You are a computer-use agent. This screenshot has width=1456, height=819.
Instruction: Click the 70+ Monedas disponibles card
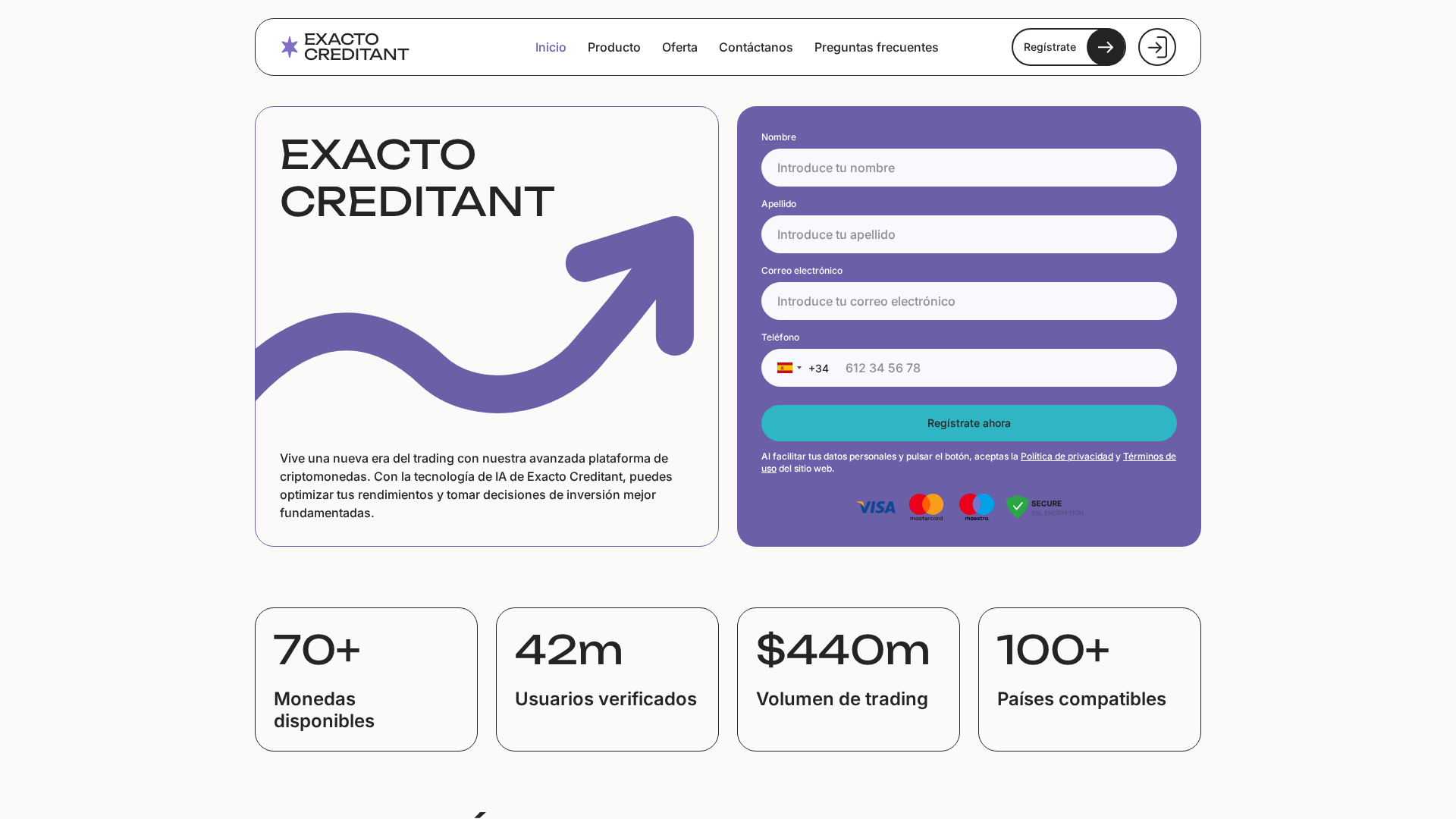click(366, 679)
